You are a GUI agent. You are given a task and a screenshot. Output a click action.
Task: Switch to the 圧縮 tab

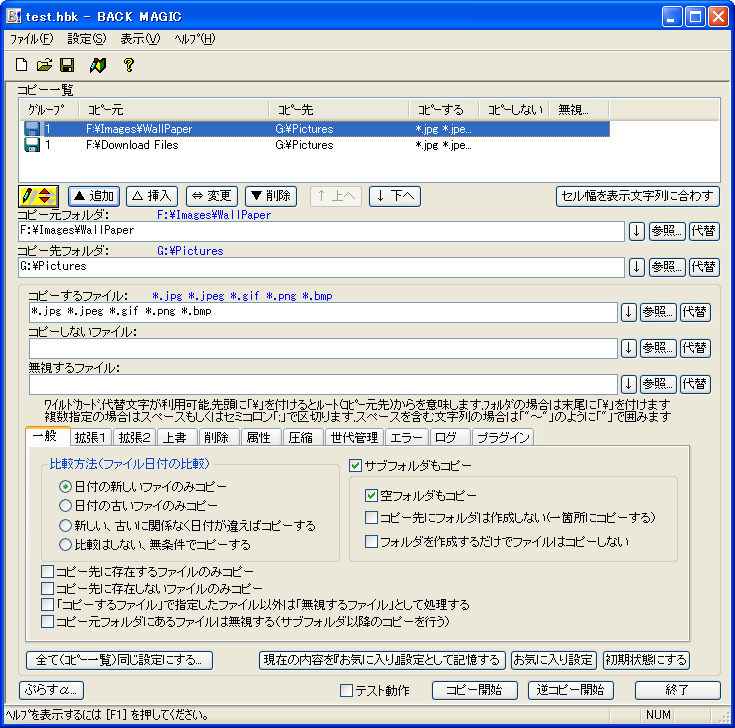pos(301,437)
